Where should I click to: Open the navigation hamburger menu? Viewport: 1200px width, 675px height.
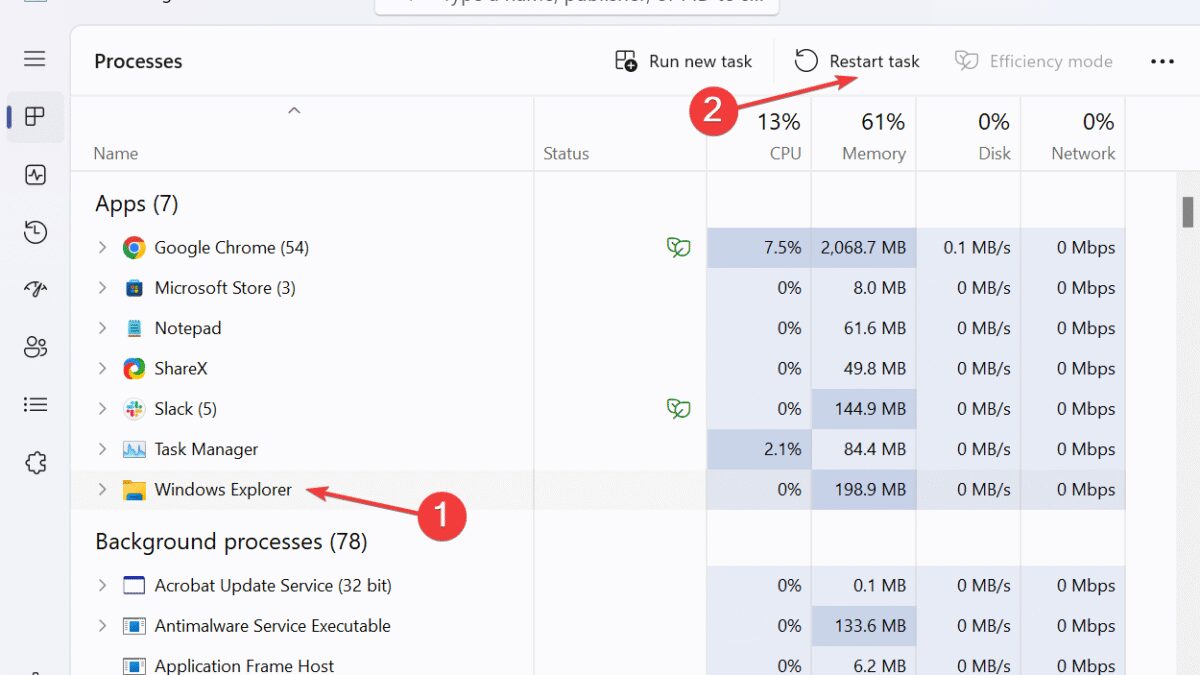(x=34, y=58)
